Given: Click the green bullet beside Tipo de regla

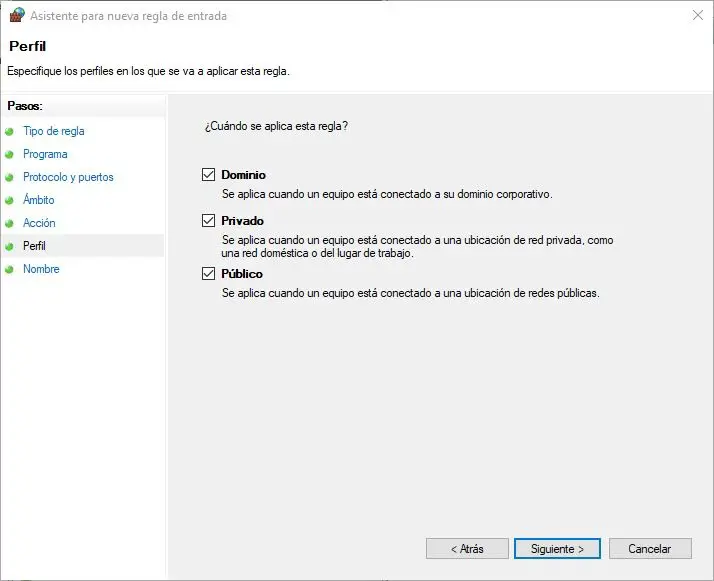Looking at the screenshot, I should [x=10, y=131].
